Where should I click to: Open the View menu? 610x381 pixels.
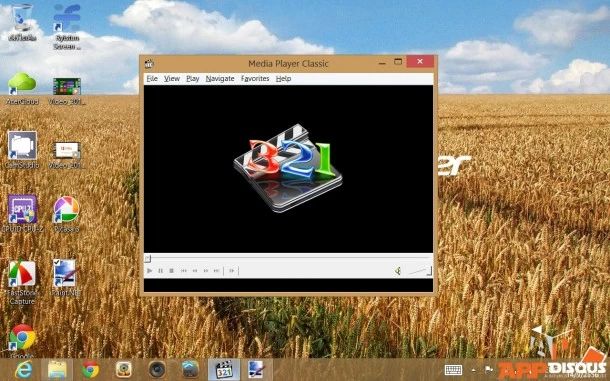(x=172, y=79)
